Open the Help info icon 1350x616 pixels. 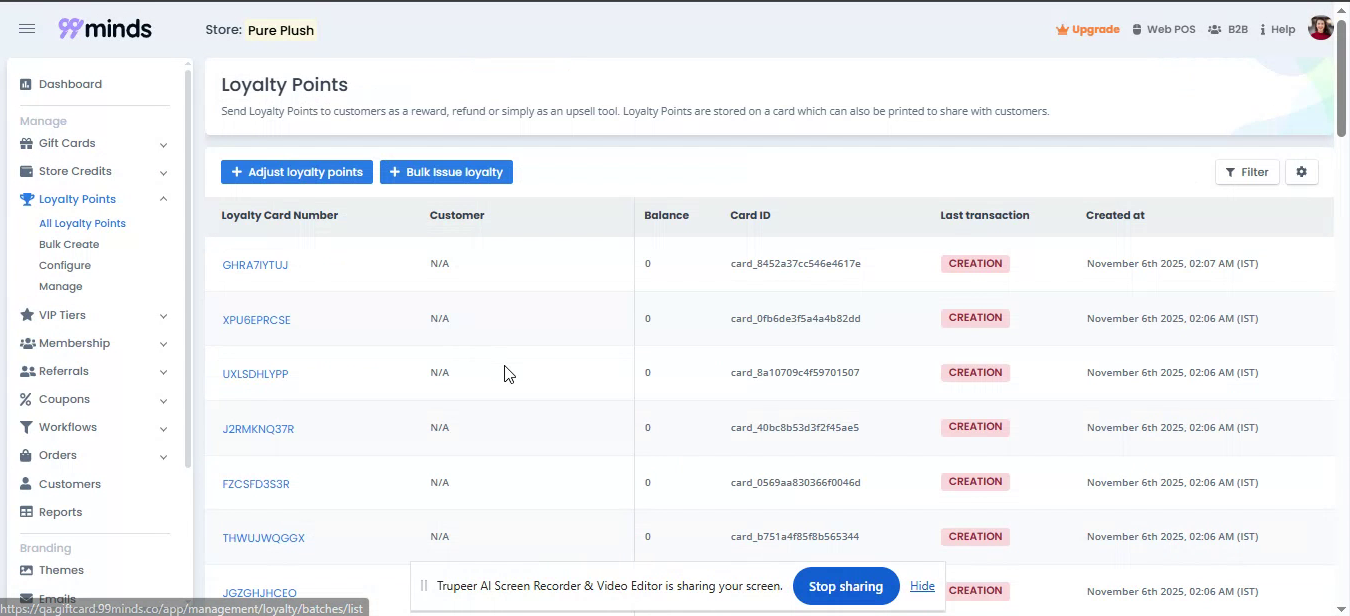point(1263,30)
